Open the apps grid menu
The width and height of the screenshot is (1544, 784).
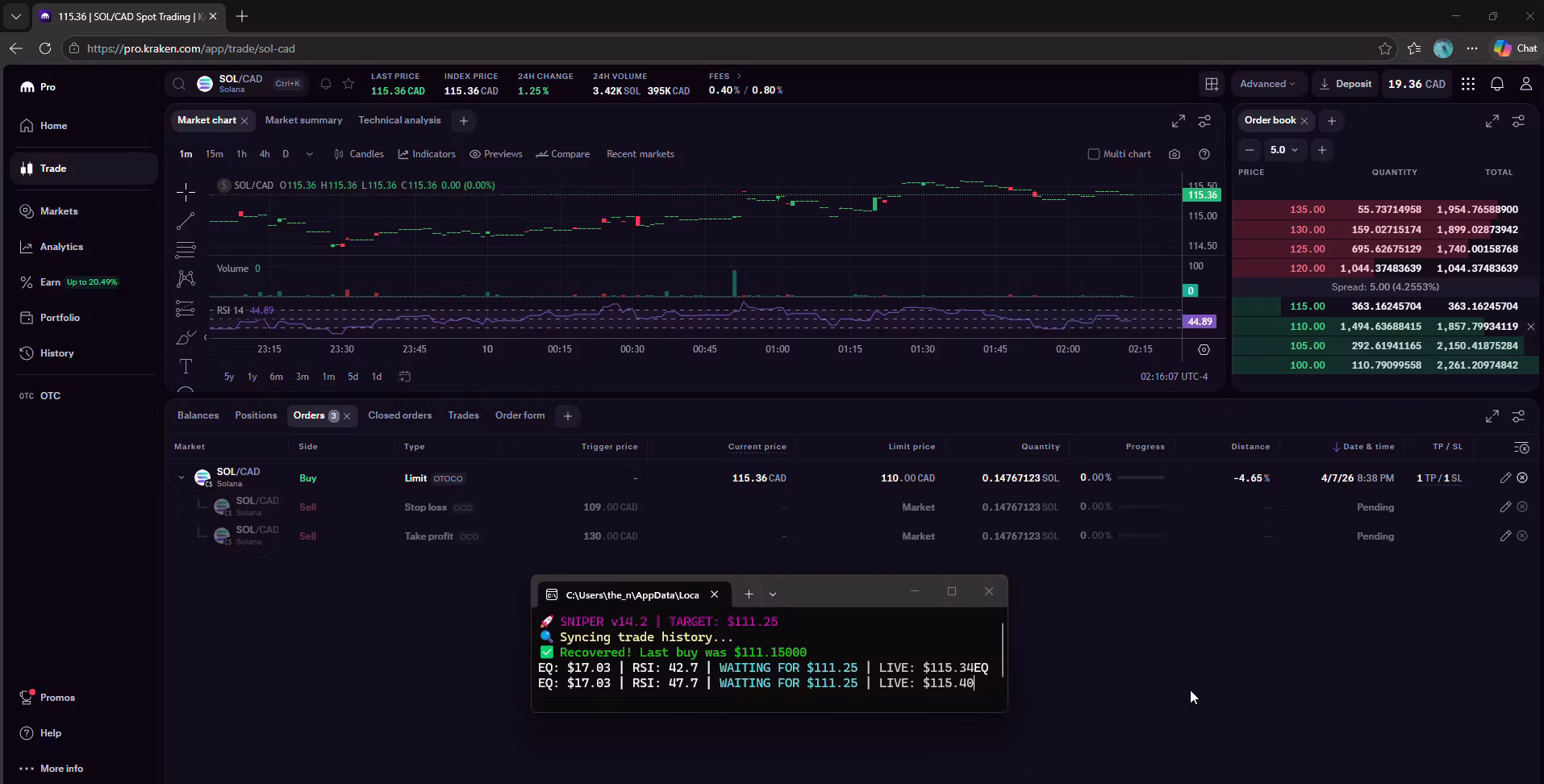(x=1468, y=84)
